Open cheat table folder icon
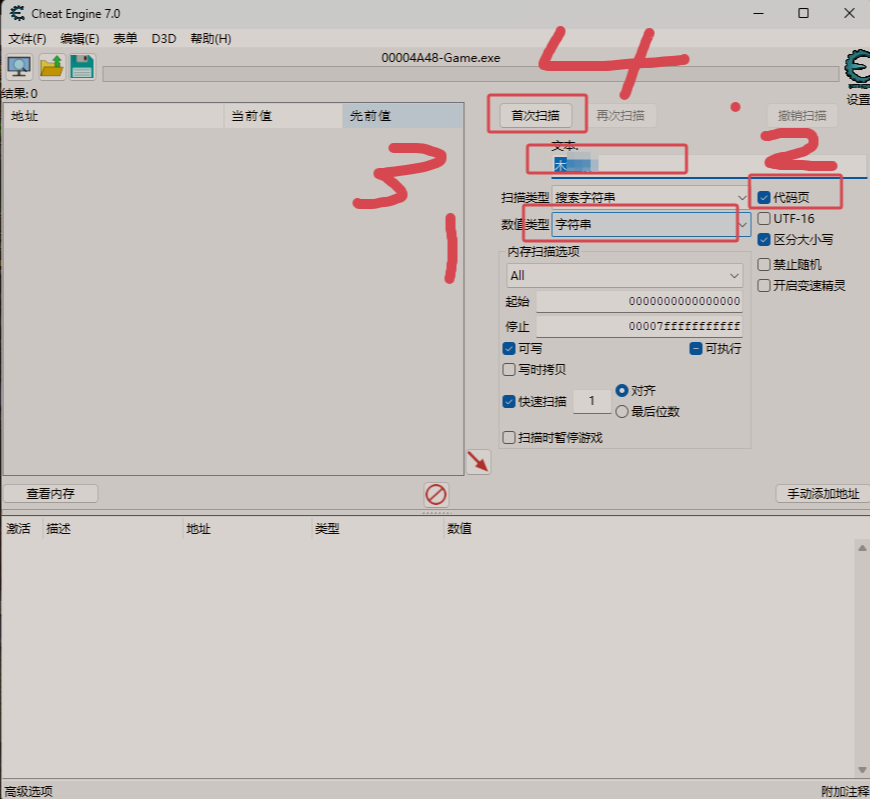The image size is (870, 799). click(x=52, y=67)
